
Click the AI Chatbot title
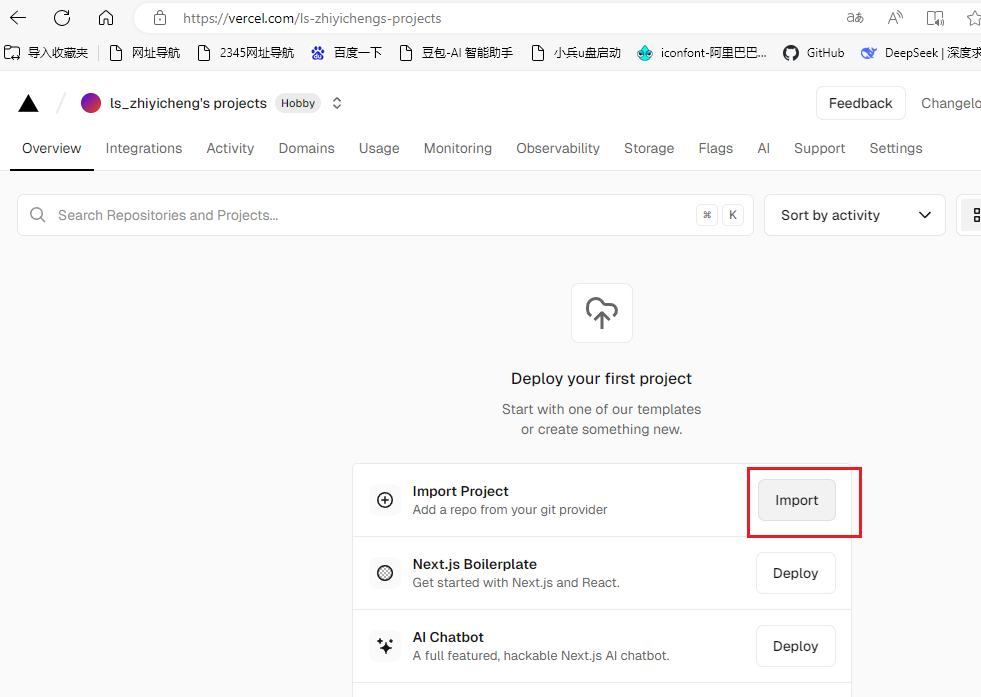448,637
